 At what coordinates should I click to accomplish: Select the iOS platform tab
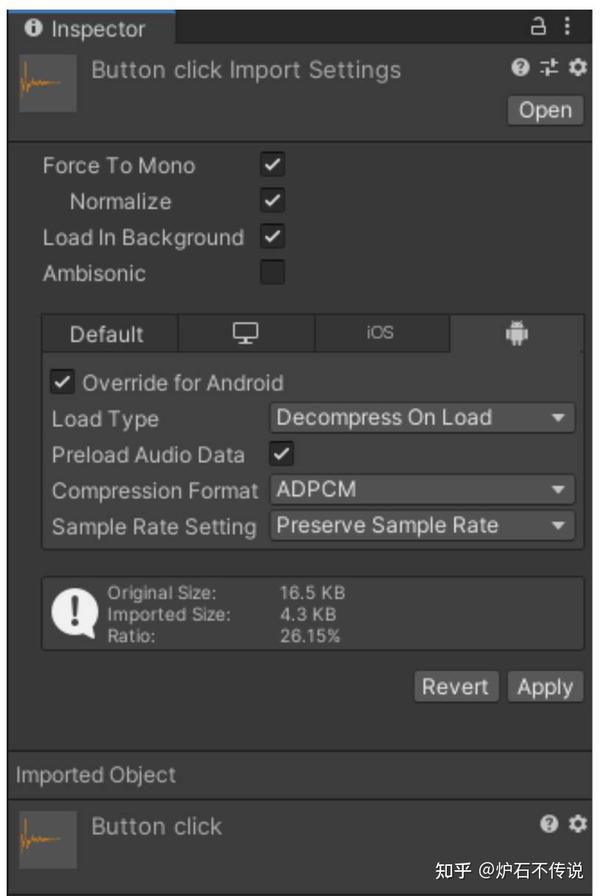380,334
